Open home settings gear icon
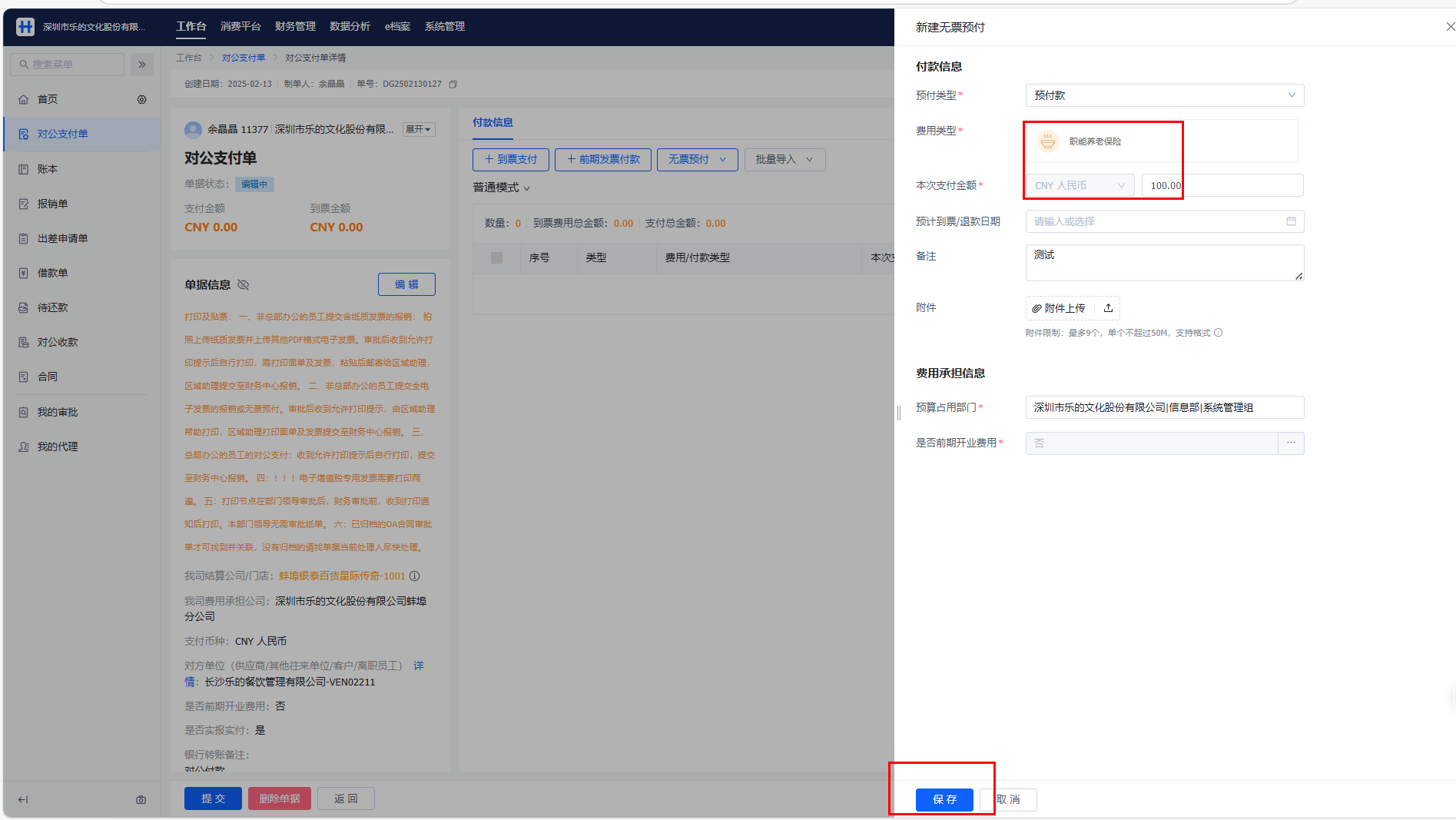 [x=142, y=99]
